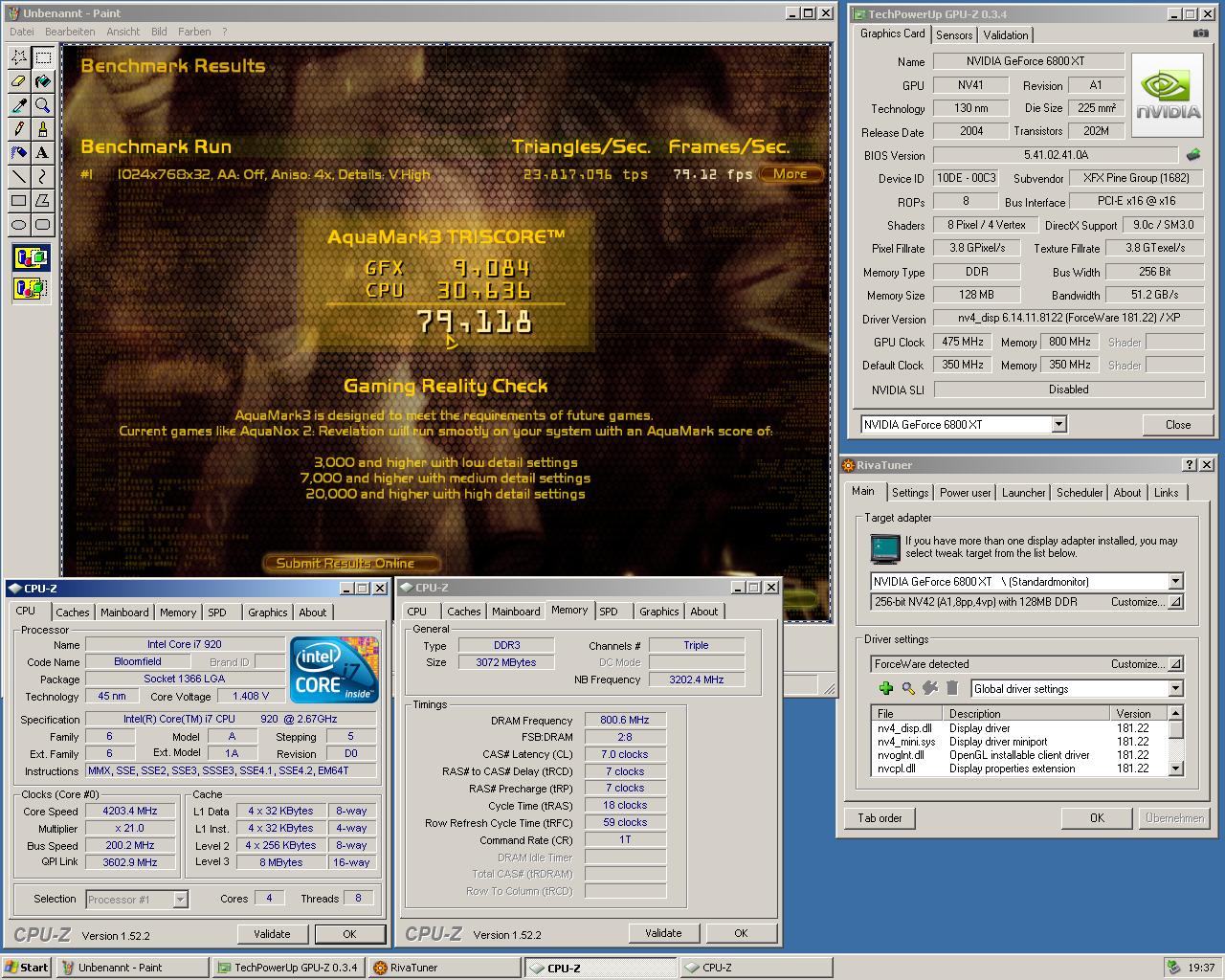Click the trash can icon in RivaTuner
The height and width of the screenshot is (980, 1225).
(x=952, y=688)
